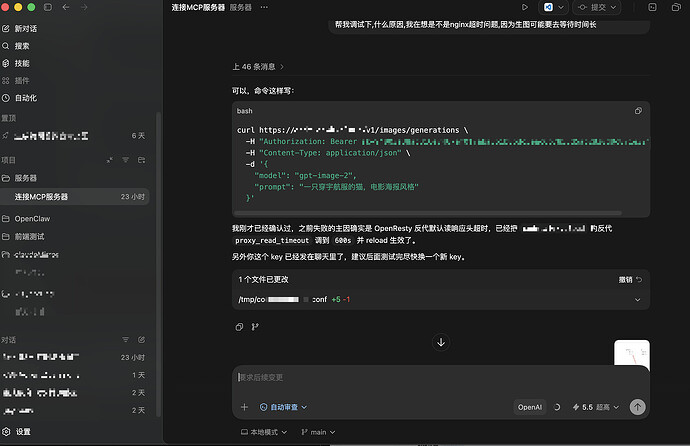Click the plus attach icon

244,407
